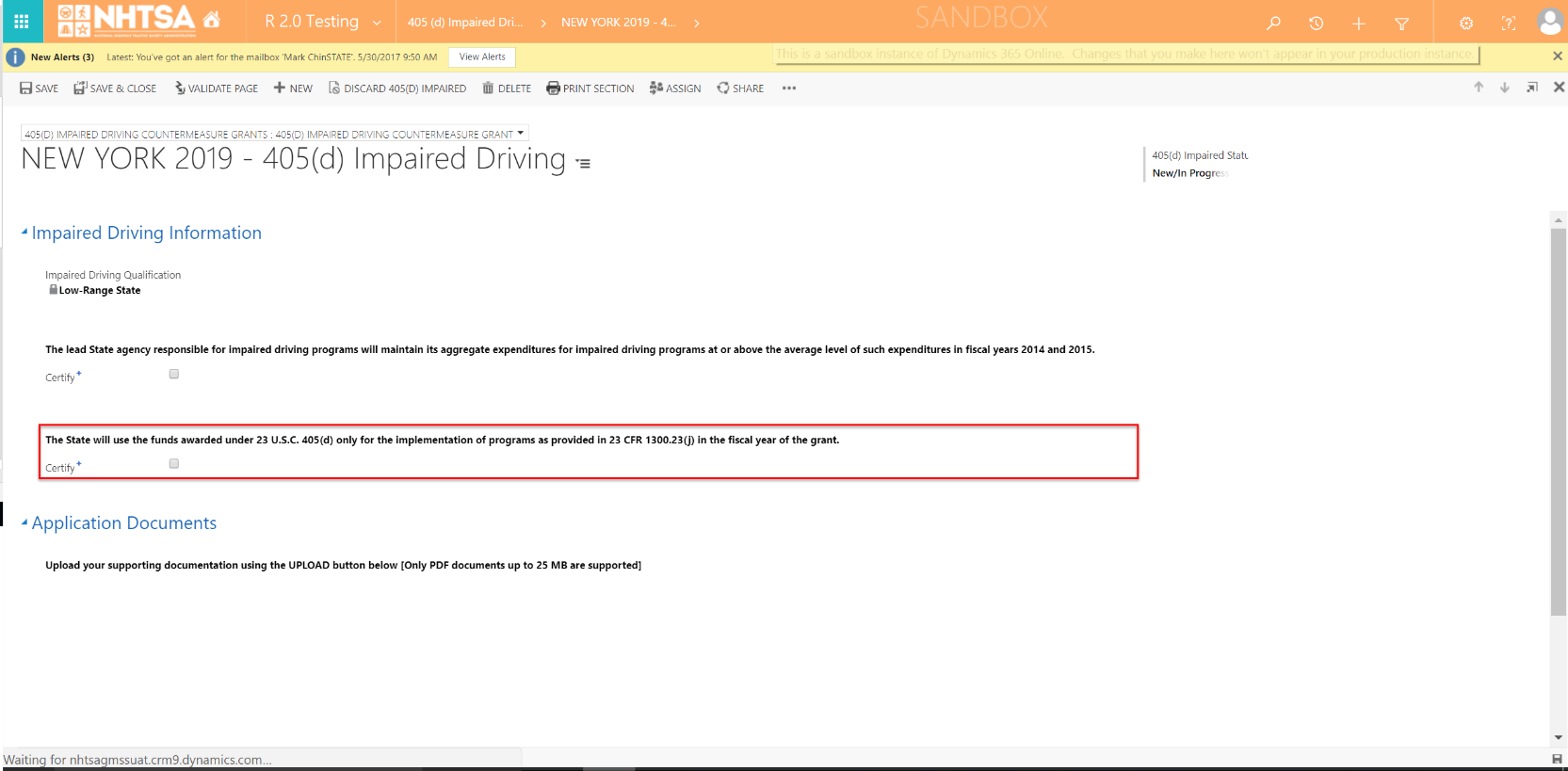Open the 405 (d) Impaired Dri... breadcrumb
Image resolution: width=1568 pixels, height=771 pixels.
point(465,23)
